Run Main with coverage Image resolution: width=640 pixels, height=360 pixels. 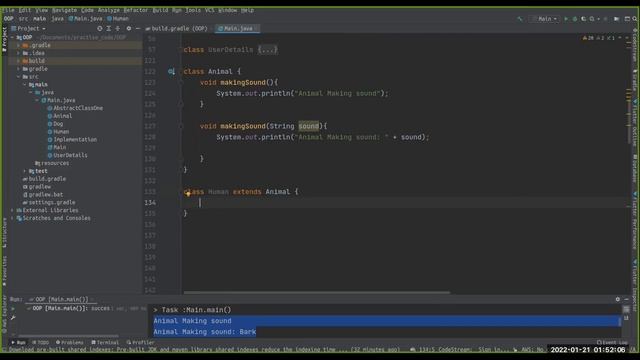583,19
